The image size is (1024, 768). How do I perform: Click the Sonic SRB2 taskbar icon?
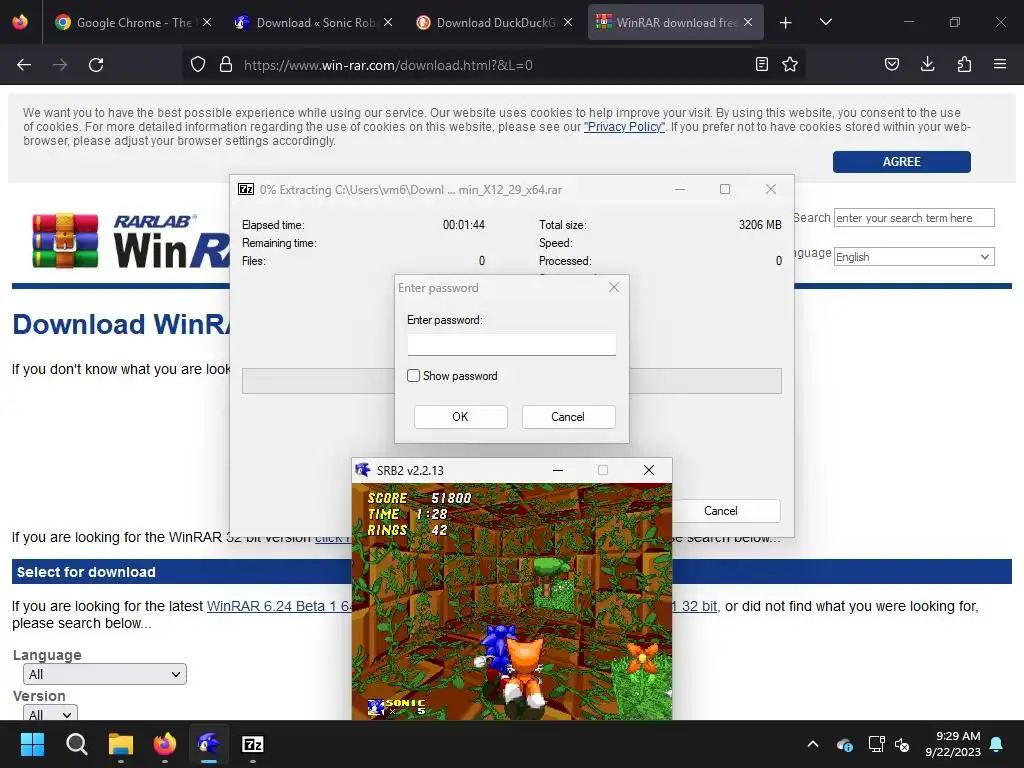209,744
